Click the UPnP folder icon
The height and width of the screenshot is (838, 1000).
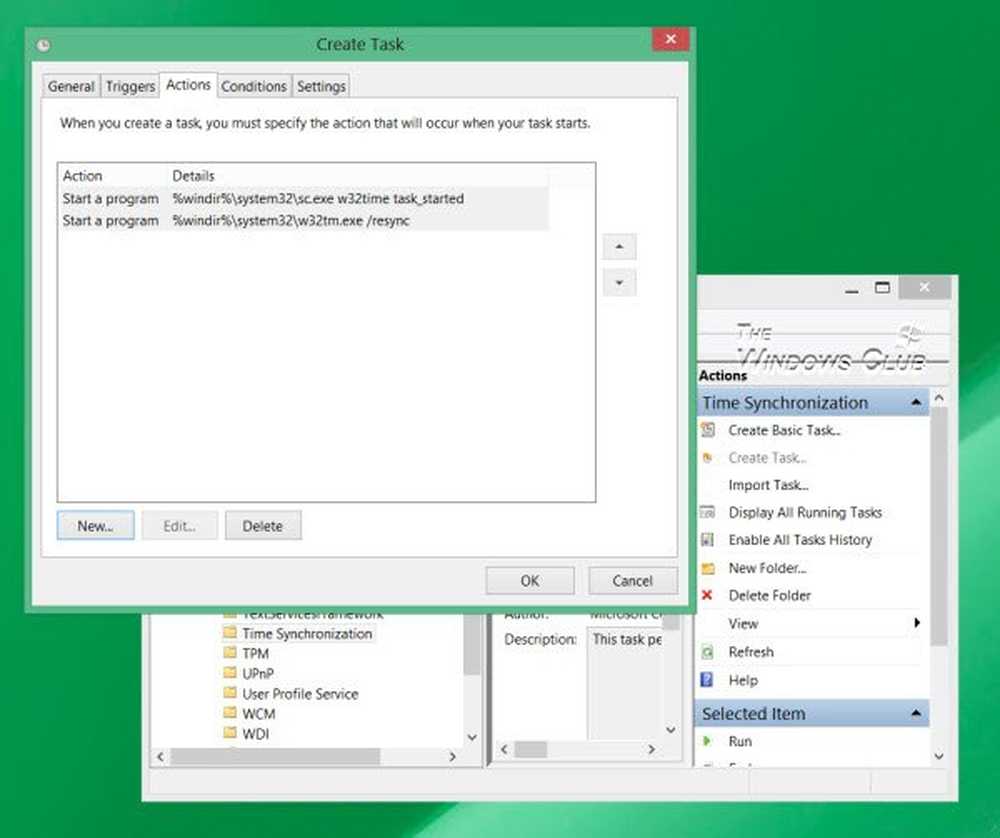tap(230, 673)
